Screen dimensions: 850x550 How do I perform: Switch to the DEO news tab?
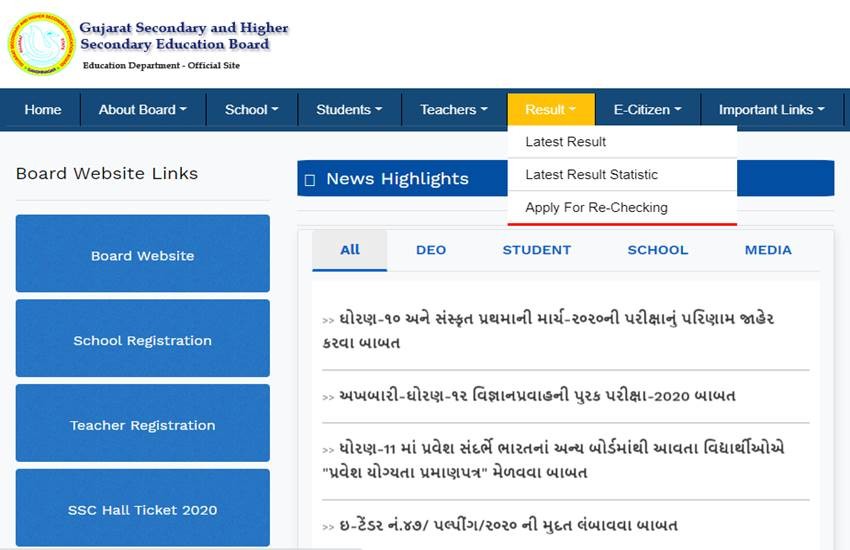point(431,250)
